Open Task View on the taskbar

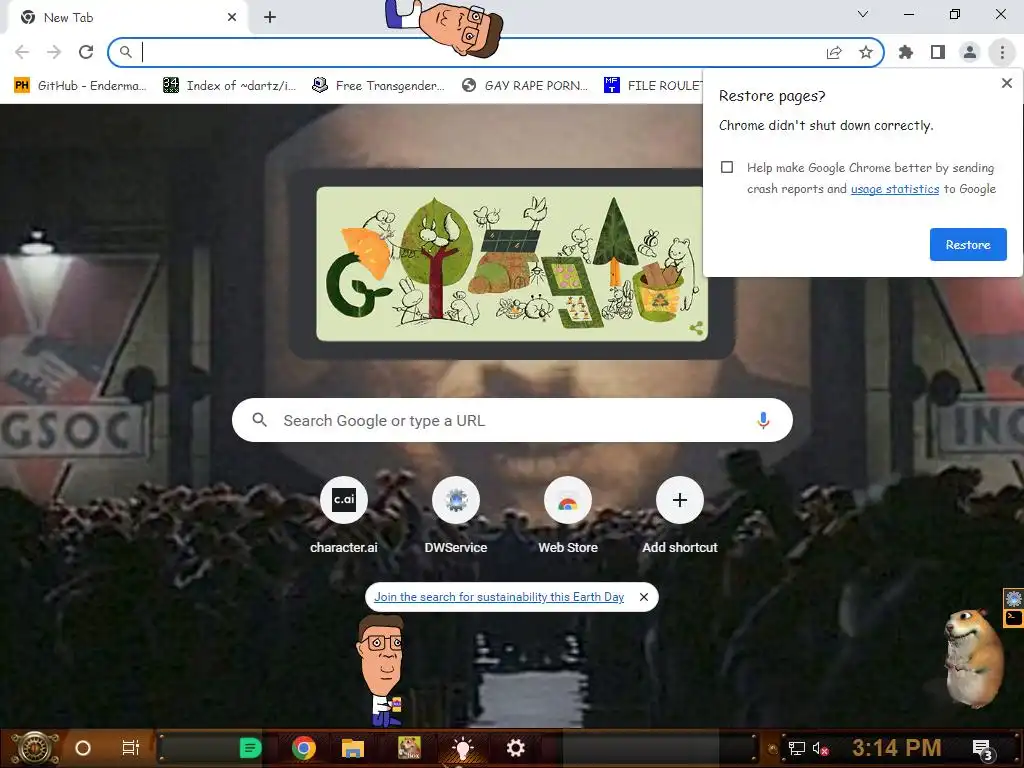131,748
